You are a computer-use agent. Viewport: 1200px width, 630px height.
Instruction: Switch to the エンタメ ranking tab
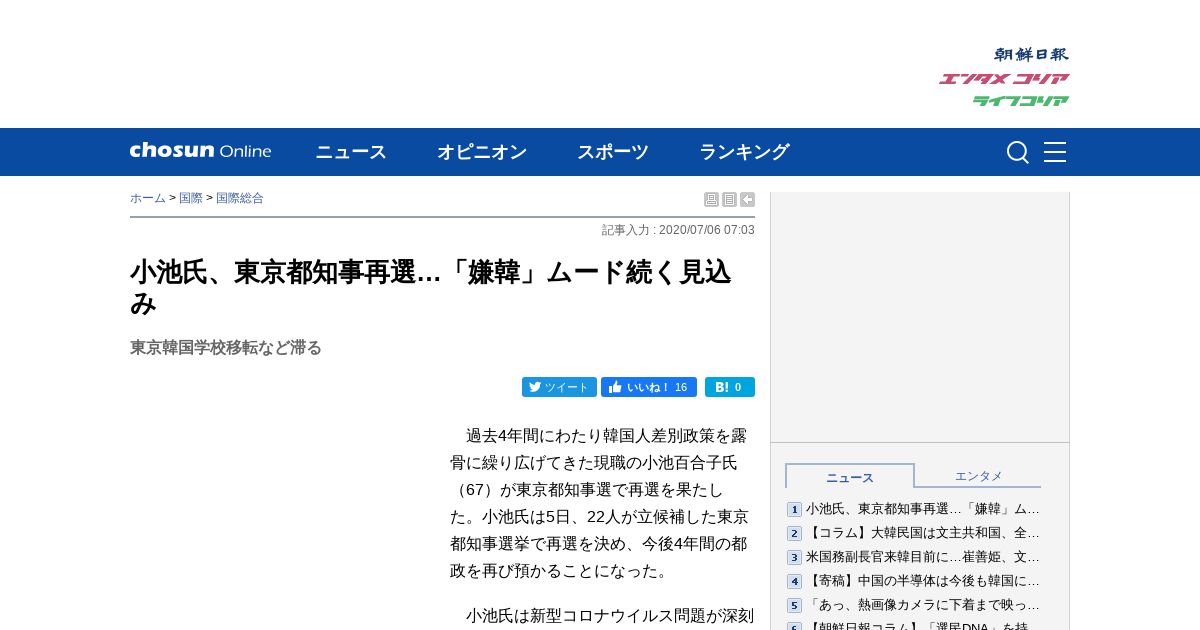pos(978,476)
